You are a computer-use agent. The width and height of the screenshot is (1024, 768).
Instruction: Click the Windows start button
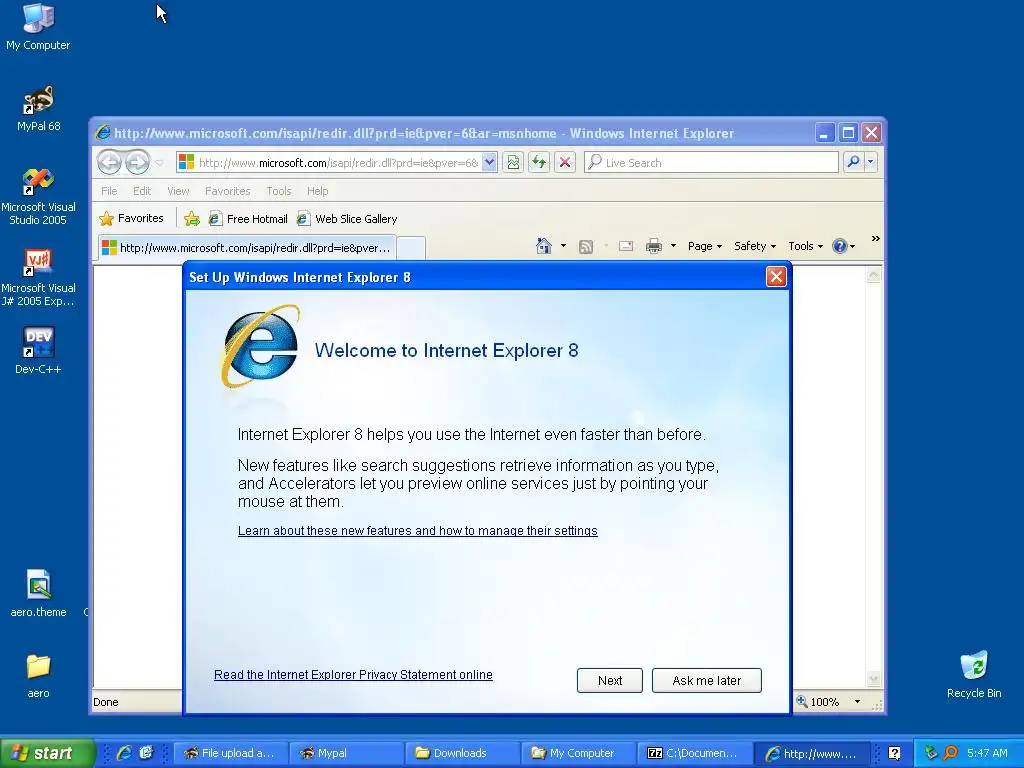pos(47,753)
